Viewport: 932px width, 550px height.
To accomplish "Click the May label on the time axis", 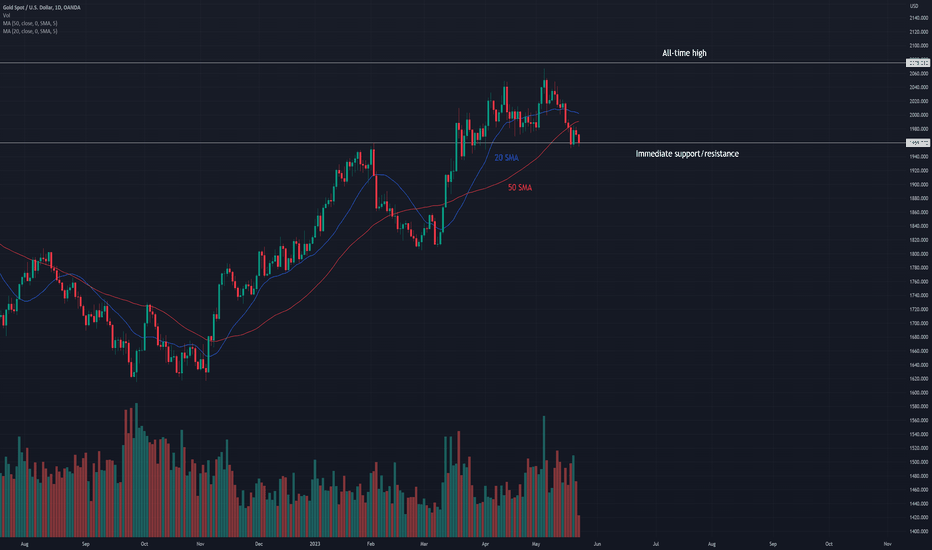I will point(536,544).
